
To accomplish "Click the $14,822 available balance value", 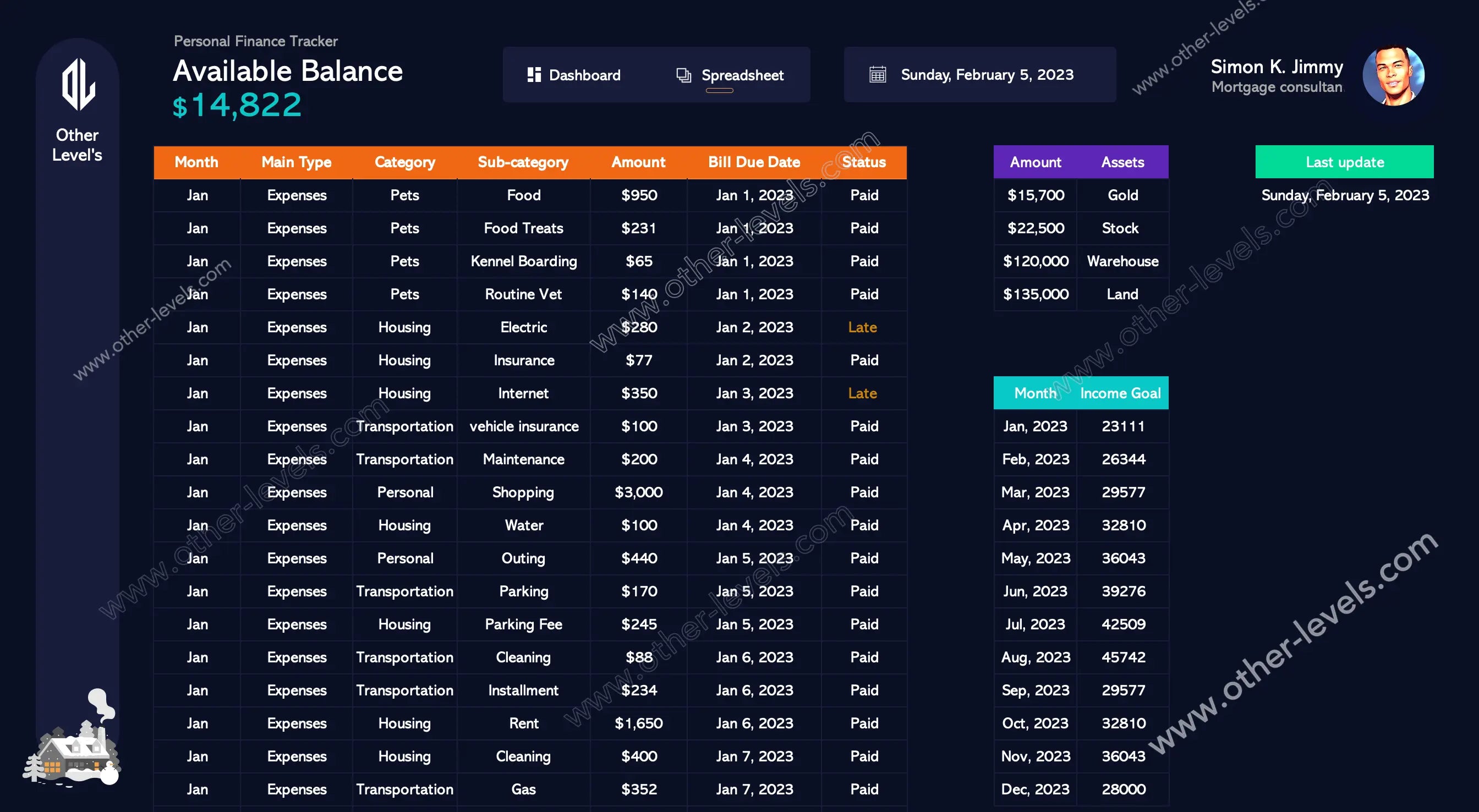I will point(237,106).
